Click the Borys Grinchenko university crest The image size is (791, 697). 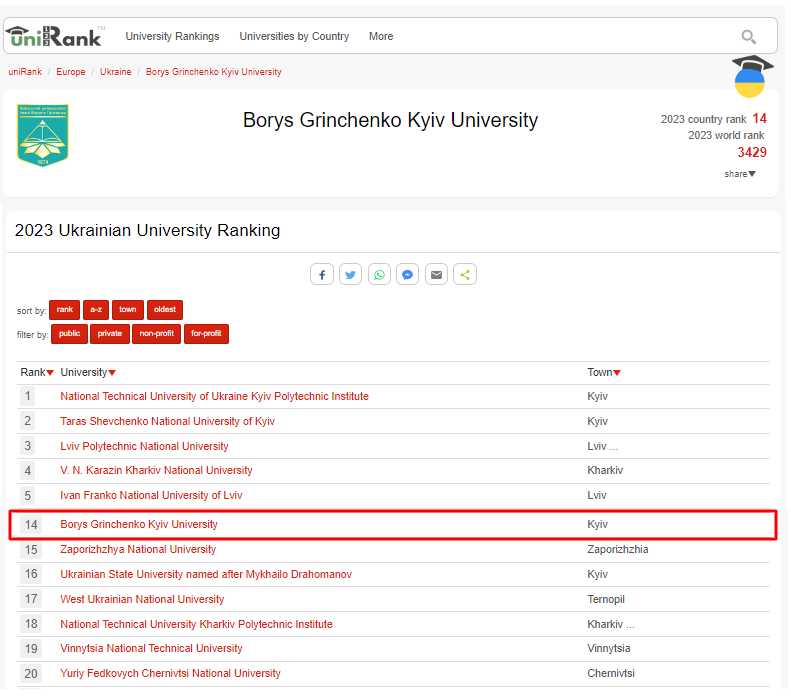pos(43,135)
